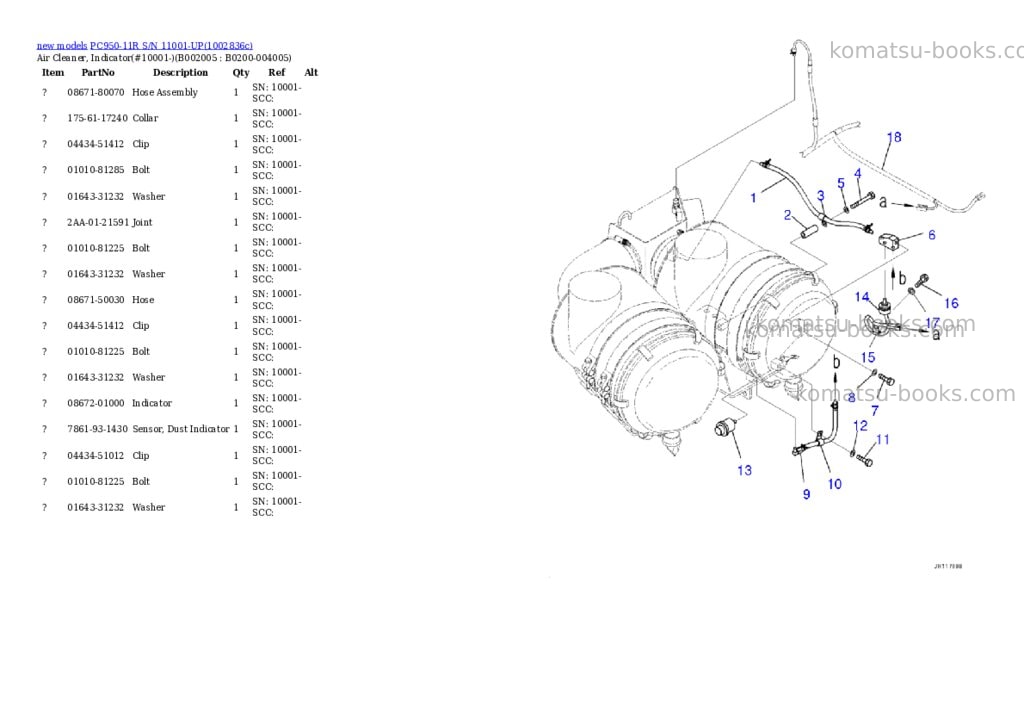Click callout number 5 in the diagram
Viewport: 1024px width, 725px height.
click(841, 184)
